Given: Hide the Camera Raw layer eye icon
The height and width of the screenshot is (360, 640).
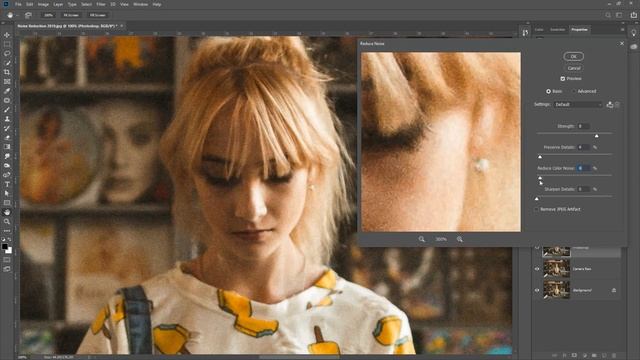Looking at the screenshot, I should pyautogui.click(x=537, y=269).
